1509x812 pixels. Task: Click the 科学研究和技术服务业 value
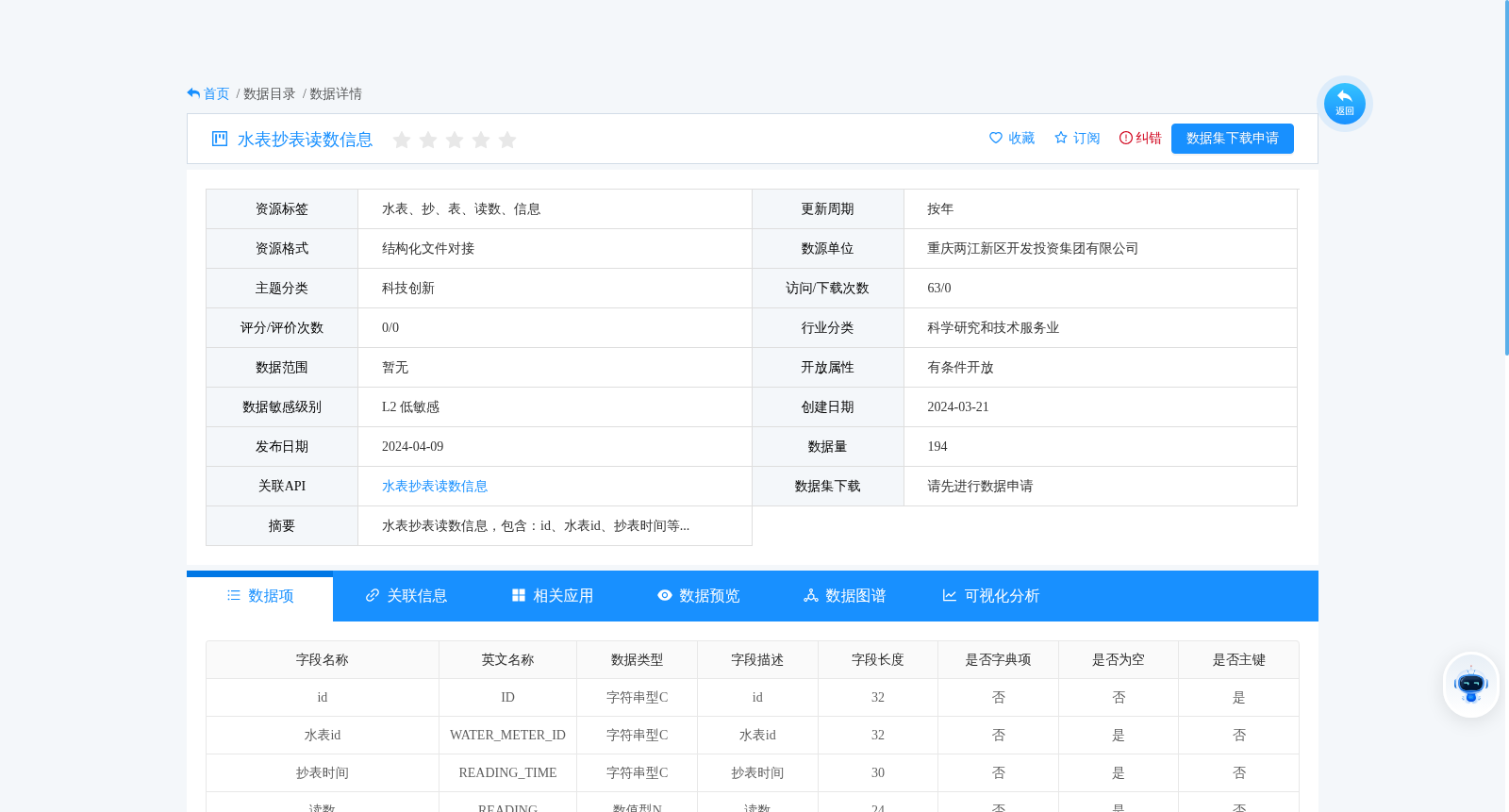(993, 328)
